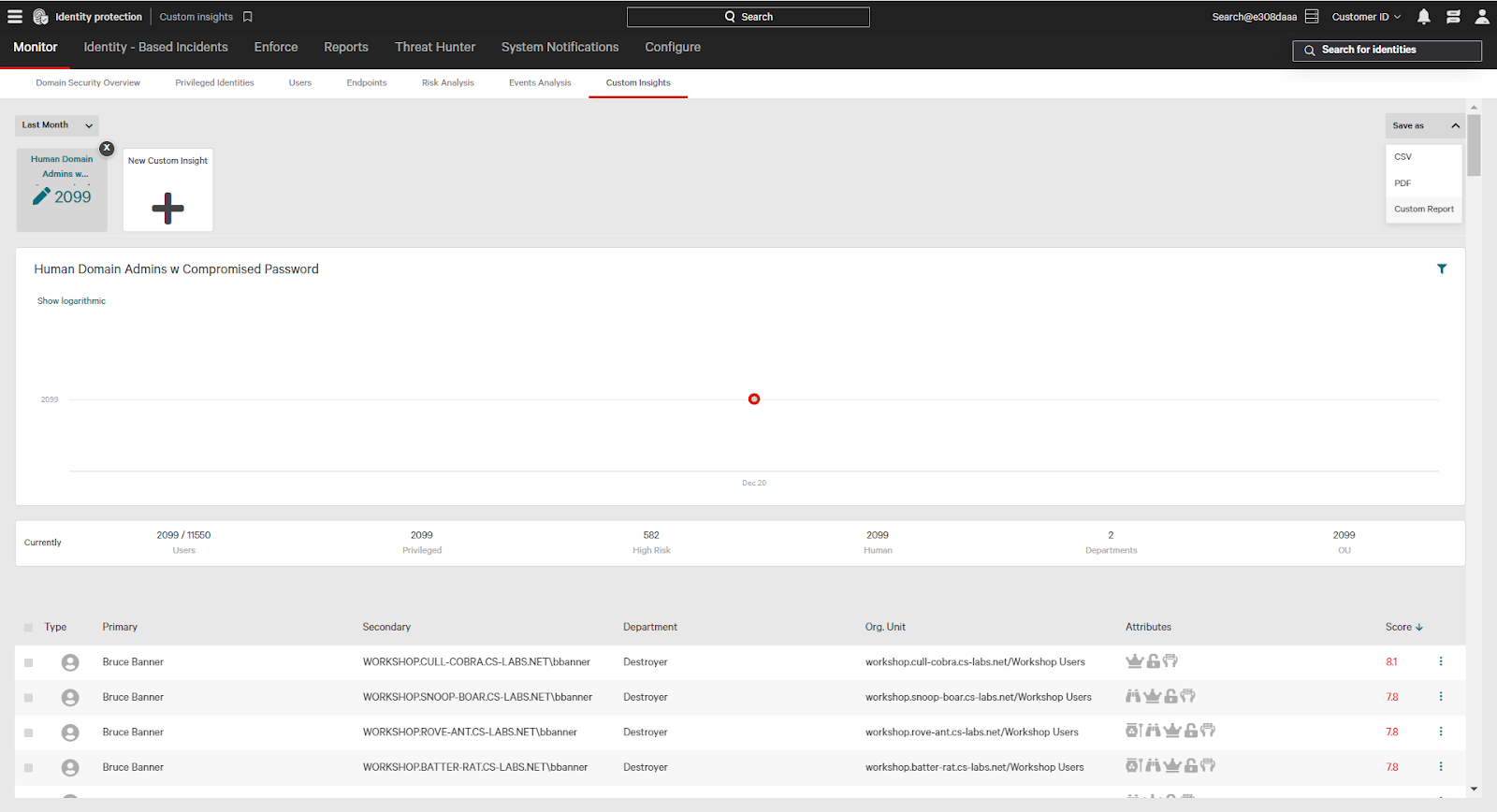Toggle the select-all checkbox in table header
The height and width of the screenshot is (812, 1497).
(28, 628)
